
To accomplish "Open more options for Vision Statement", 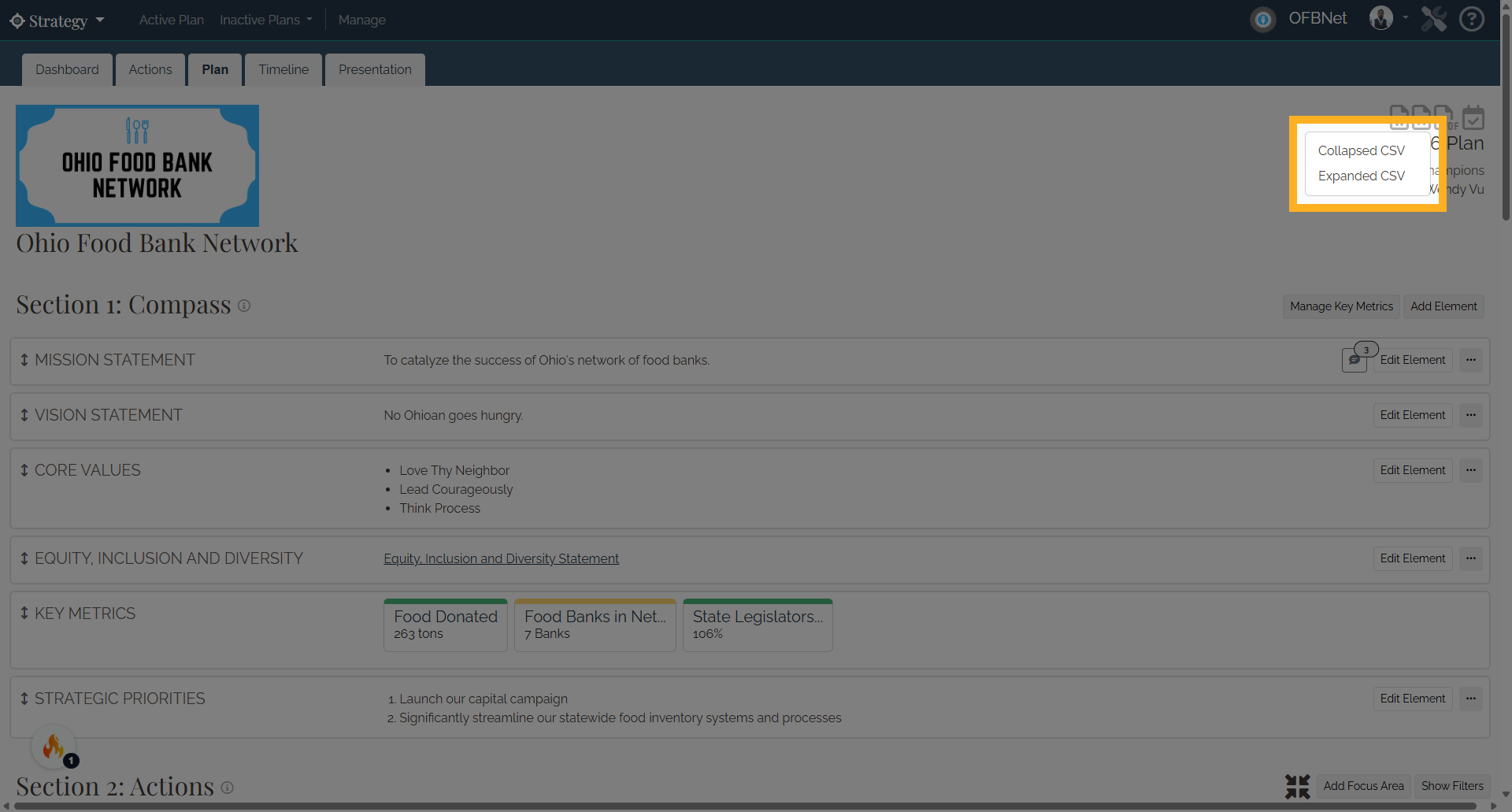I will (x=1471, y=415).
